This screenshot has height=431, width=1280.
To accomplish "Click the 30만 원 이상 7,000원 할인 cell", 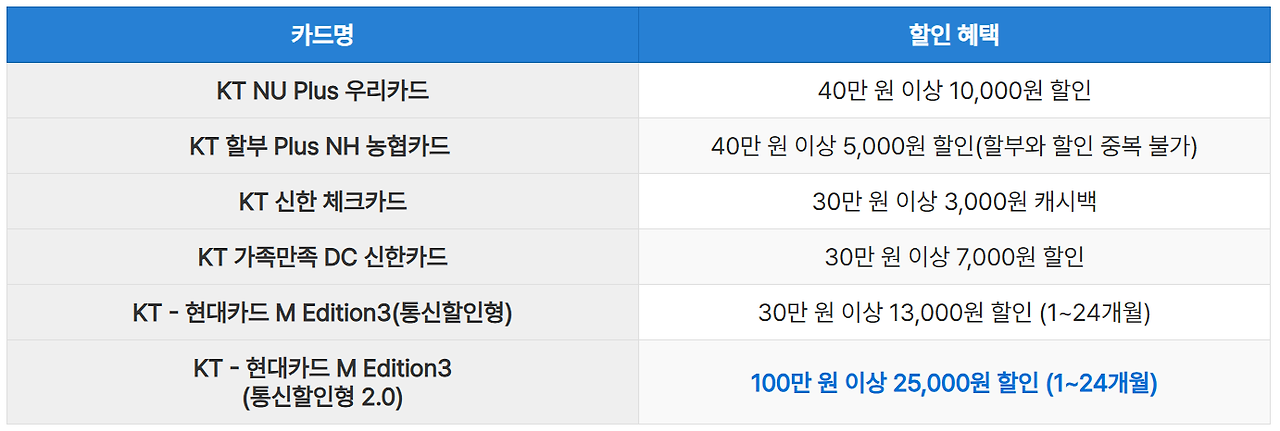I will (x=954, y=257).
